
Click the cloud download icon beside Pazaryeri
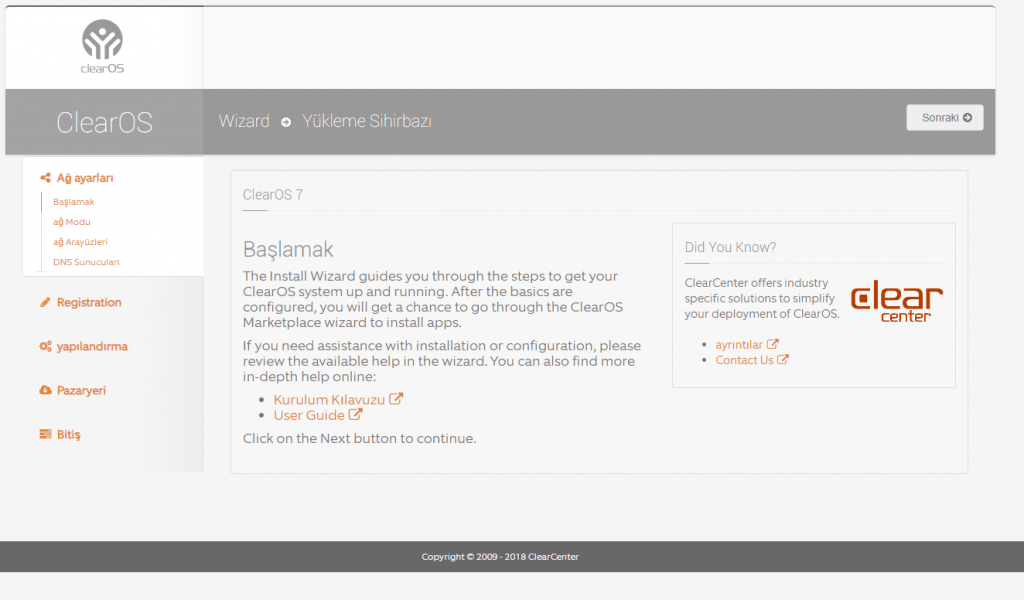pyautogui.click(x=45, y=390)
